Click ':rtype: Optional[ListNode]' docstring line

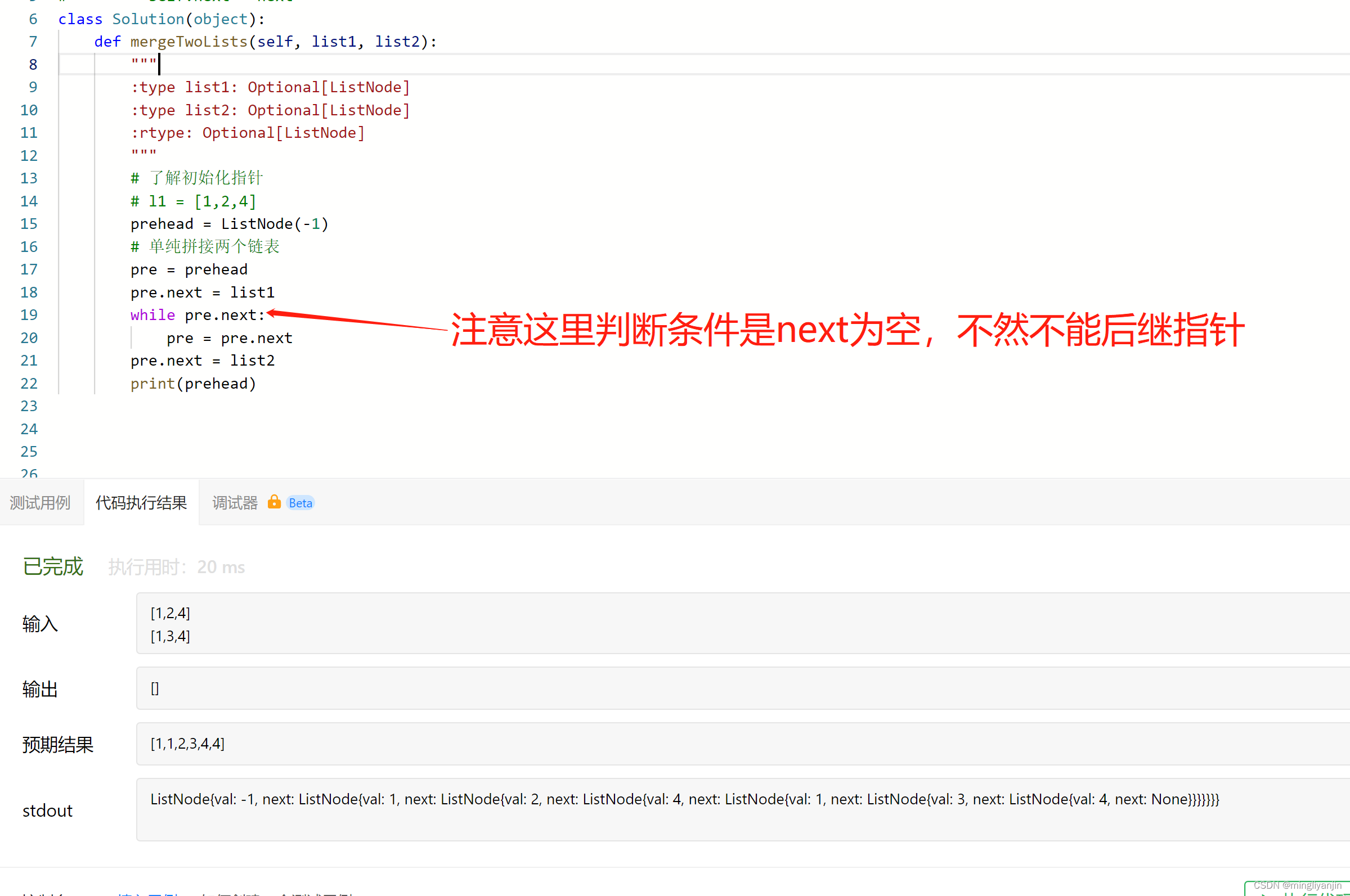click(x=248, y=133)
